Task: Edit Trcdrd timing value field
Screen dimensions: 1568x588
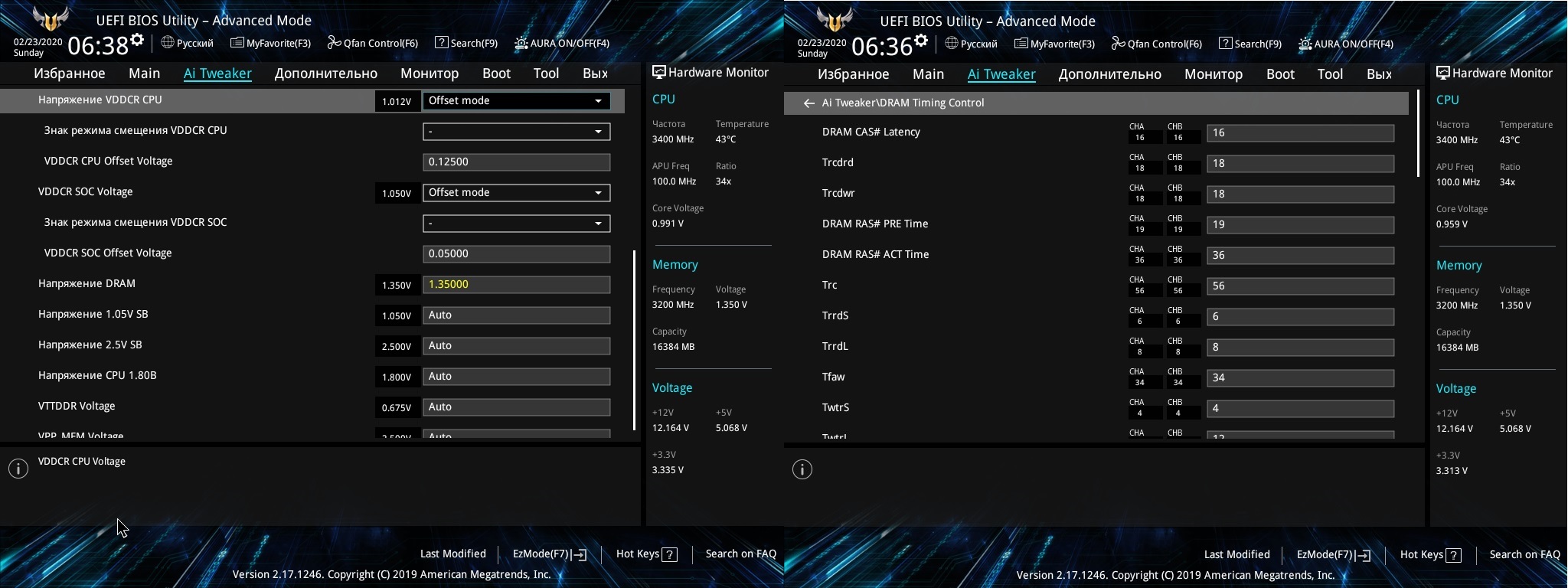Action: 1300,163
